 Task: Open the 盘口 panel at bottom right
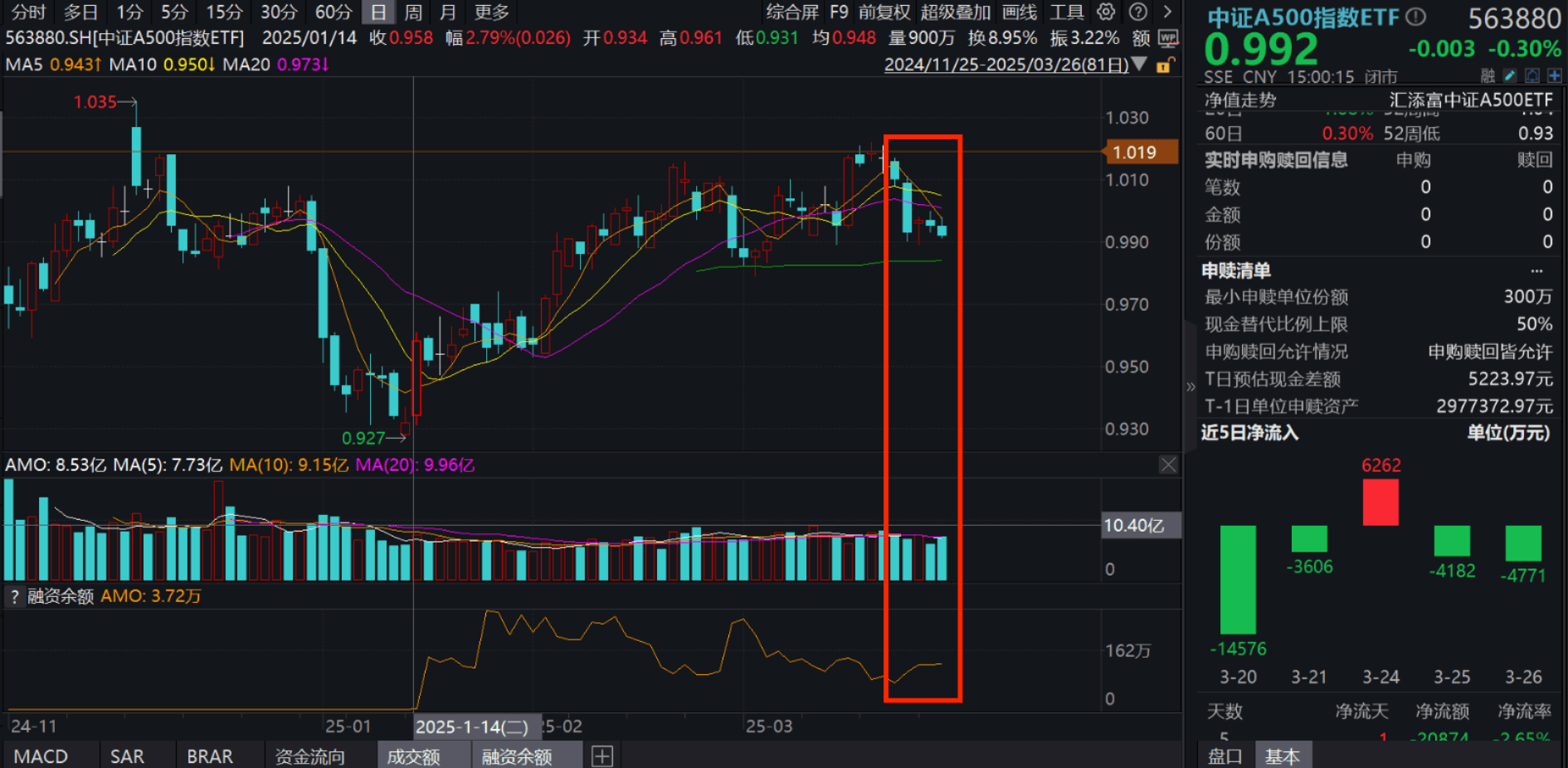tap(1223, 756)
